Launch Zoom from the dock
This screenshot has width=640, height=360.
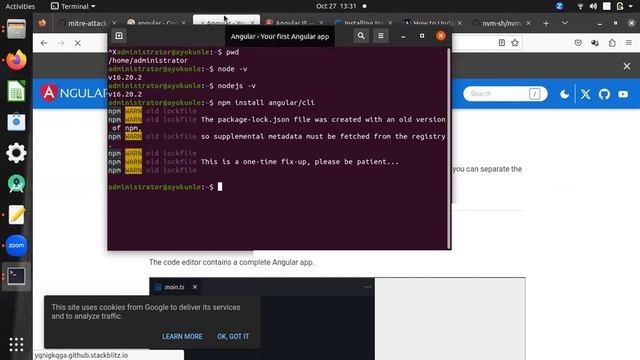coord(16,245)
